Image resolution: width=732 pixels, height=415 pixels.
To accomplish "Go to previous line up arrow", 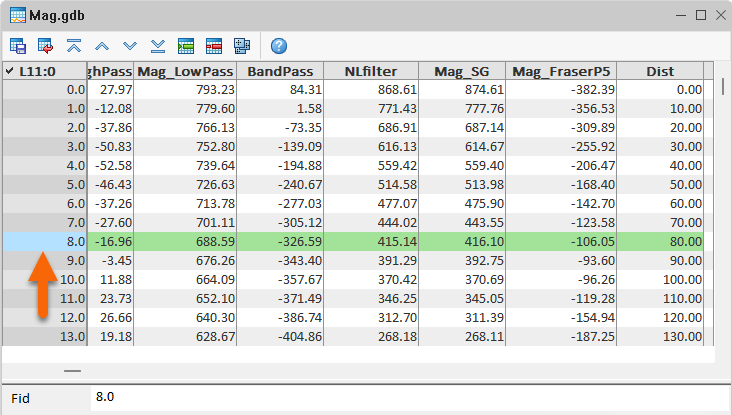I will [x=102, y=46].
